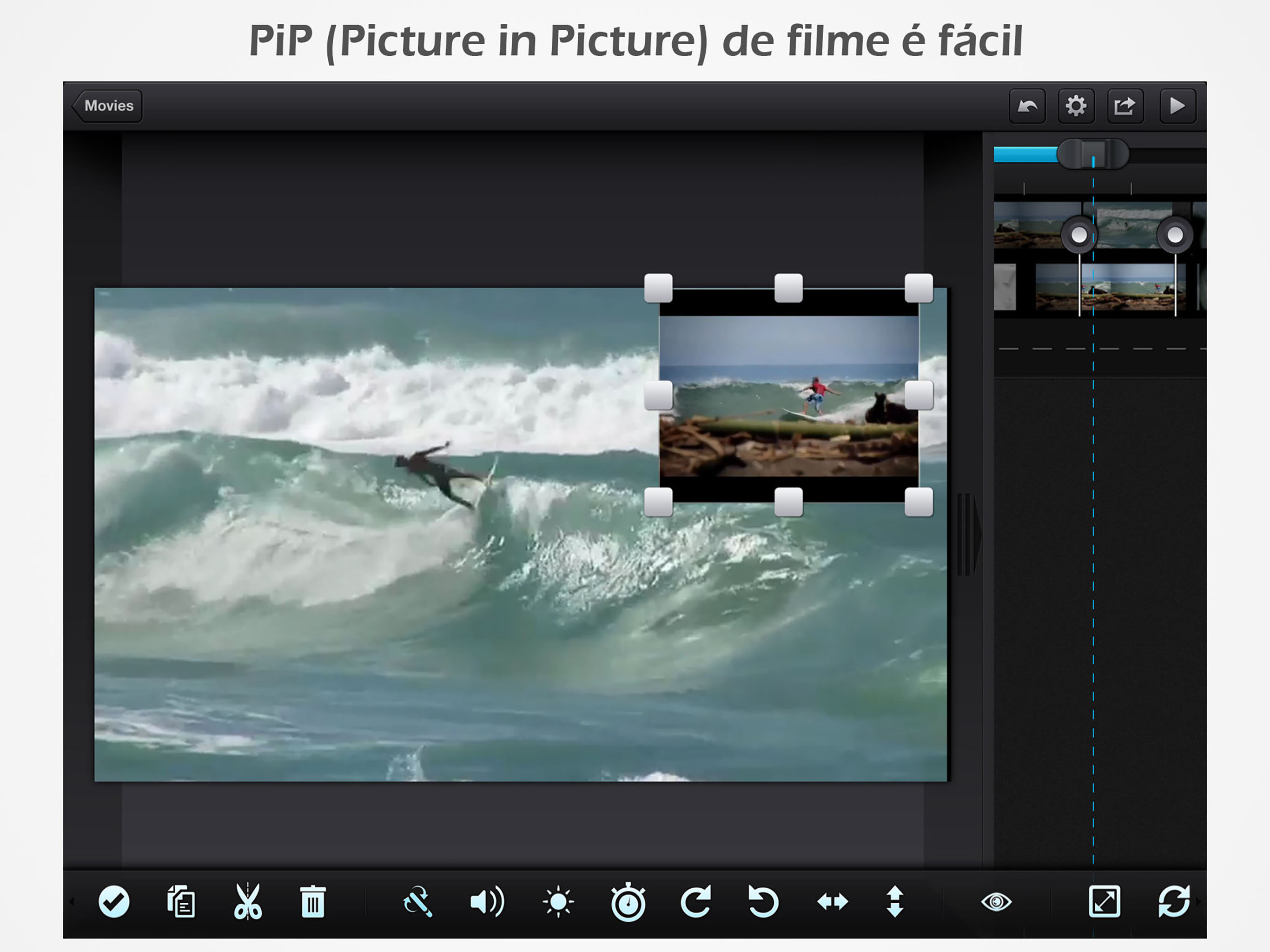This screenshot has width=1270, height=952.
Task: Delete clip with trash icon
Action: coord(313,902)
